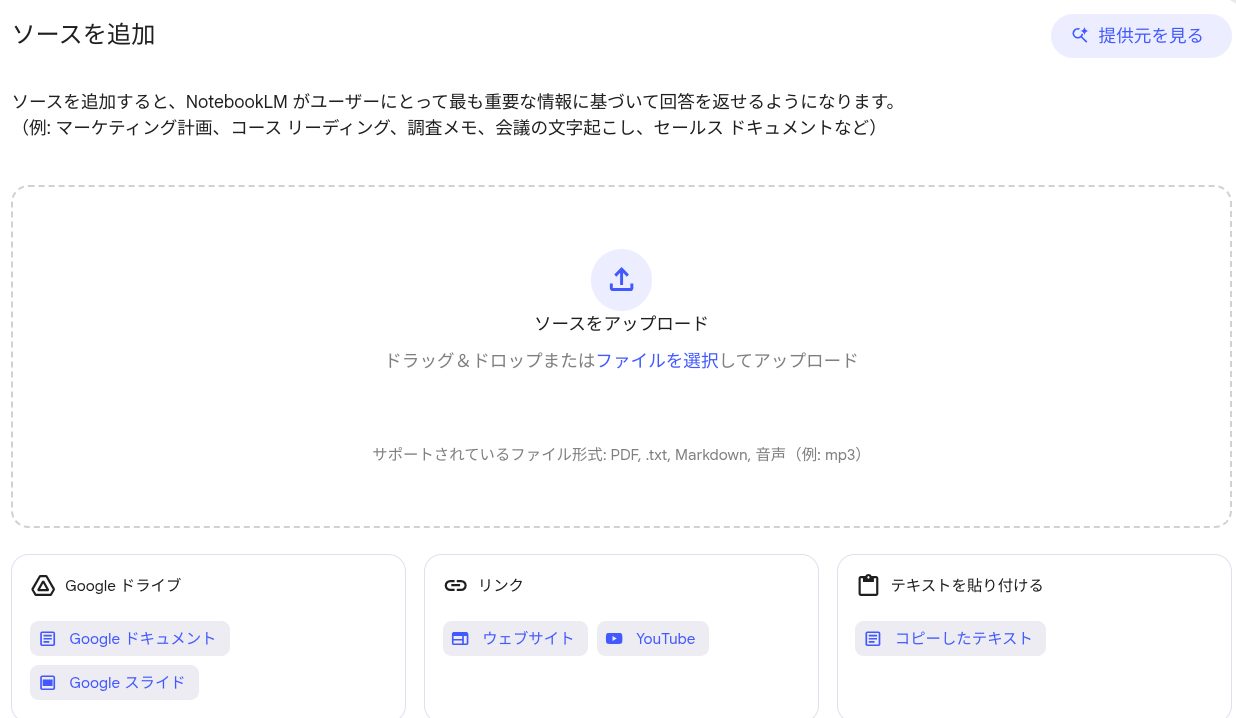Click the slide icon in Google スライド chip
This screenshot has height=718, width=1236.
coord(48,682)
